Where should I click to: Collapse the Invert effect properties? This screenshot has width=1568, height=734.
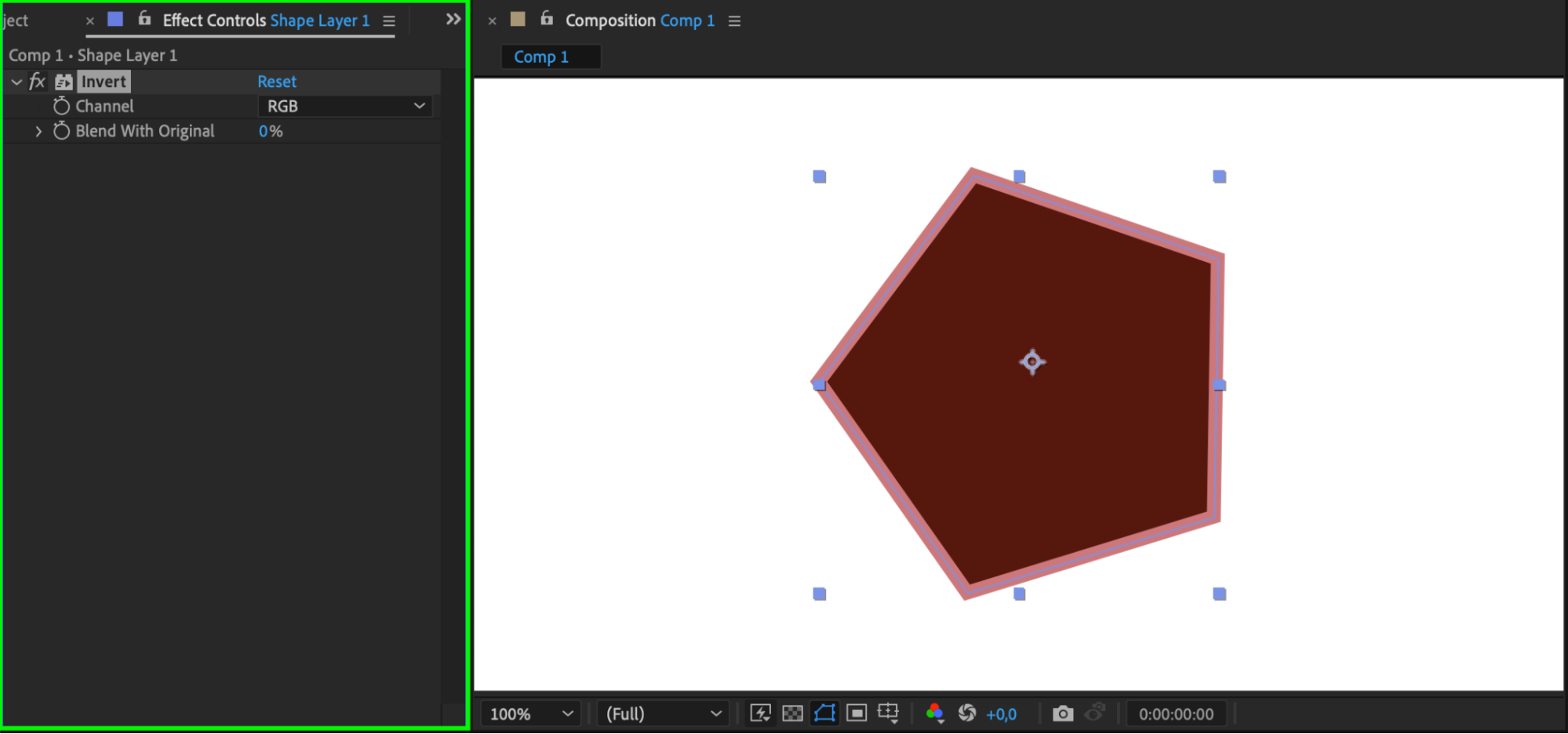[x=16, y=82]
